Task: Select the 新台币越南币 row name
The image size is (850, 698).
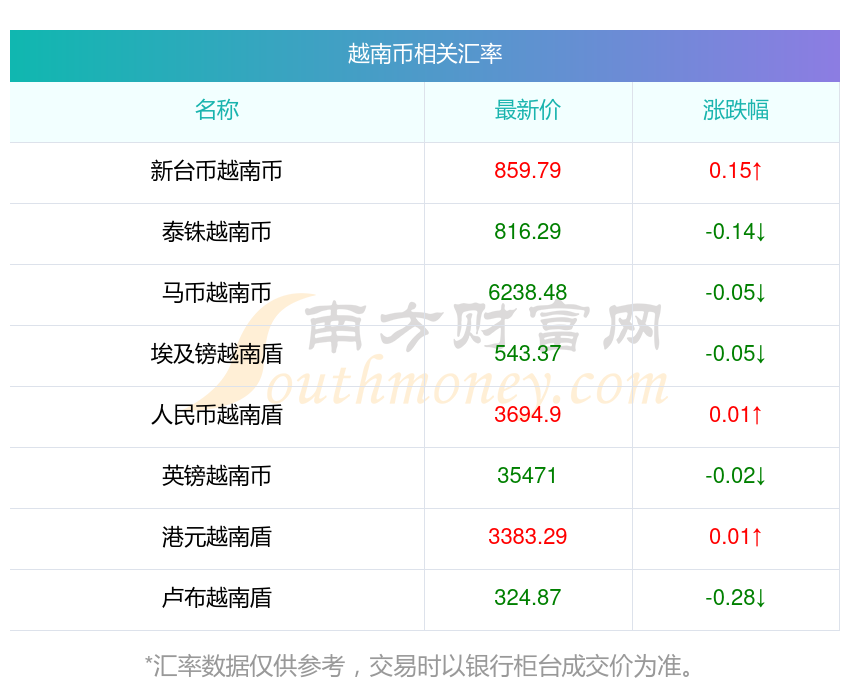Action: 217,171
